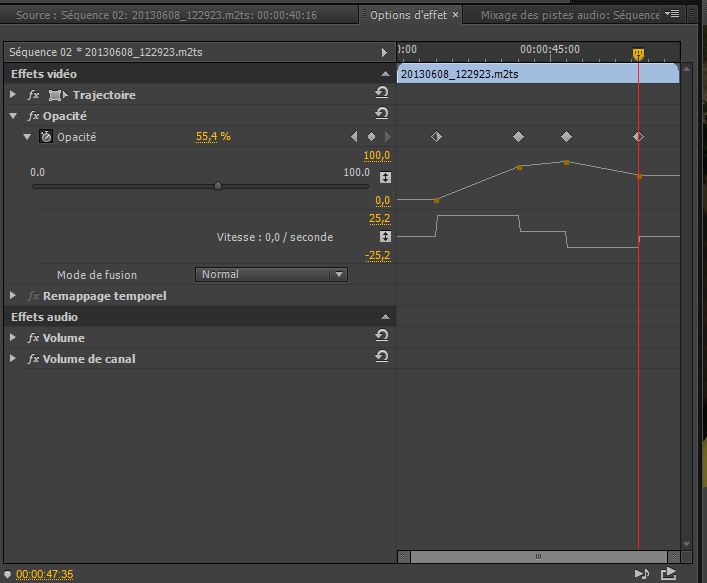Open Mixage des pistes audio tab
This screenshot has height=583, width=707.
[x=570, y=15]
